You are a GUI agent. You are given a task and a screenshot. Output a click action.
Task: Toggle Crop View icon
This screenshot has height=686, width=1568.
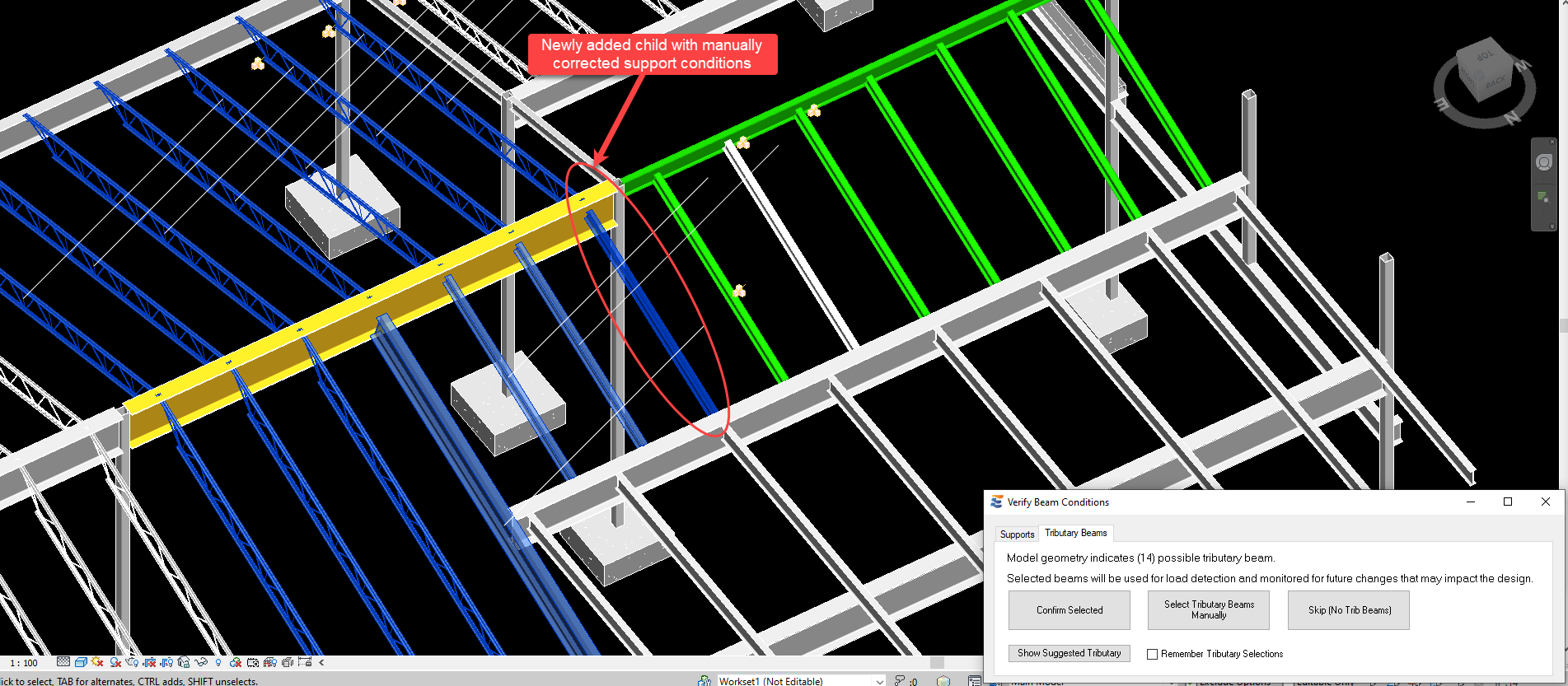click(149, 662)
